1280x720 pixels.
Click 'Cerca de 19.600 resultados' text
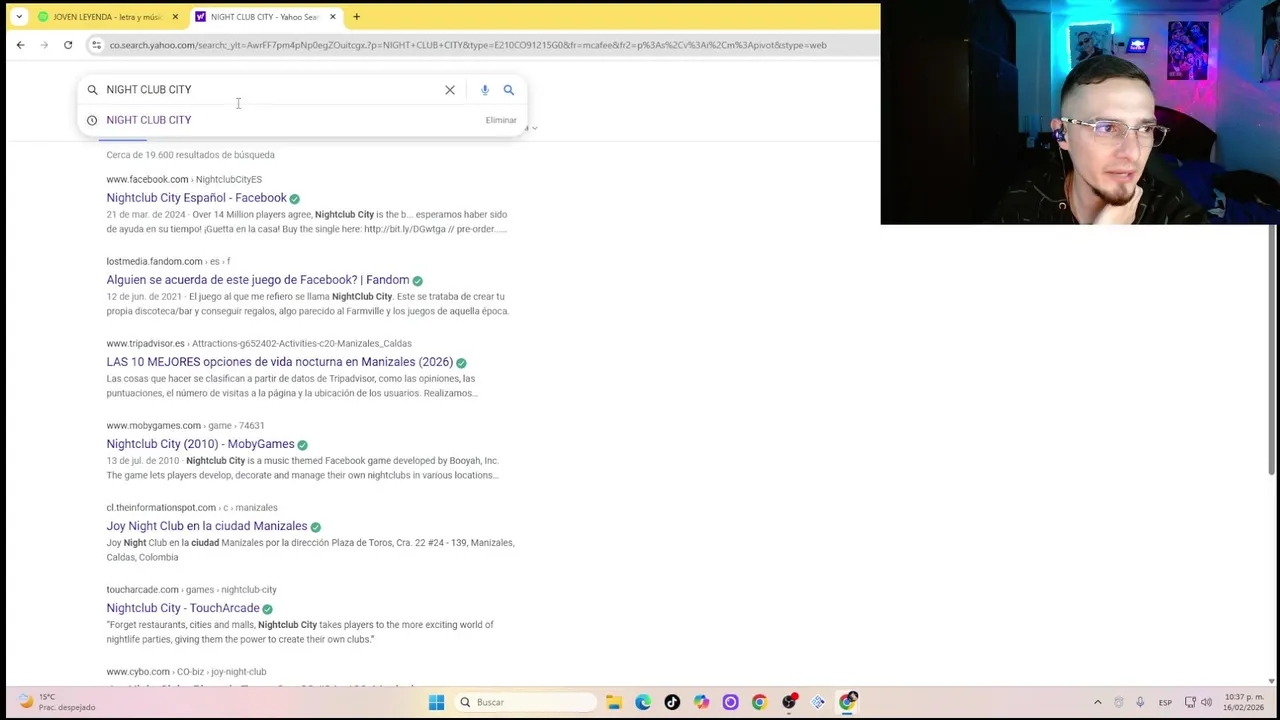pyautogui.click(x=190, y=155)
